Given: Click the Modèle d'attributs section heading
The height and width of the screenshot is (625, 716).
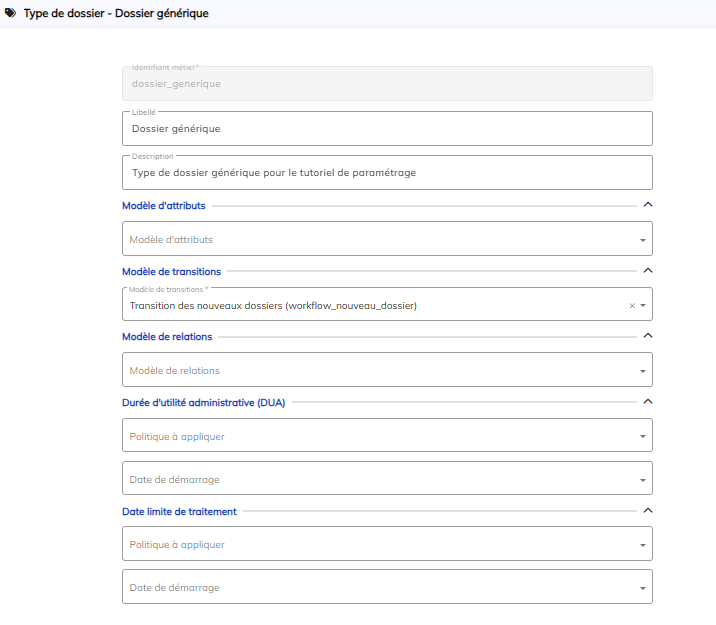Looking at the screenshot, I should [x=164, y=205].
